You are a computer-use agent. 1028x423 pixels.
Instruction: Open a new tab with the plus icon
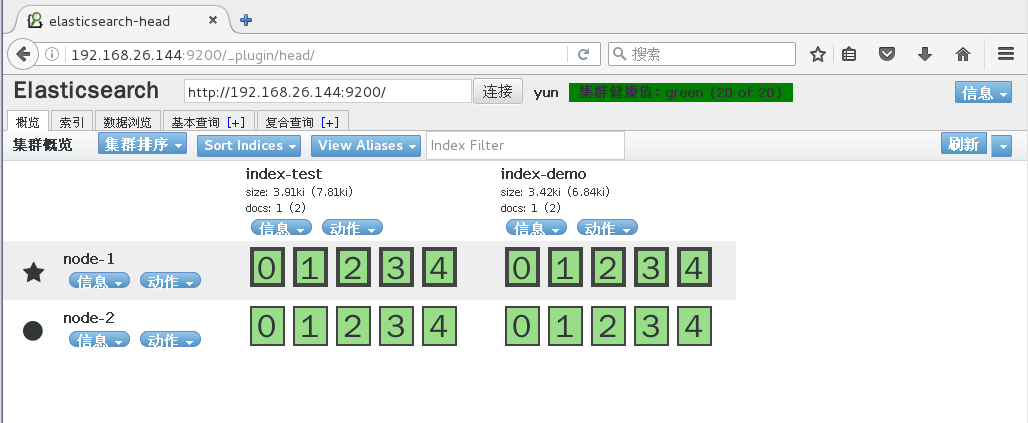click(x=246, y=20)
